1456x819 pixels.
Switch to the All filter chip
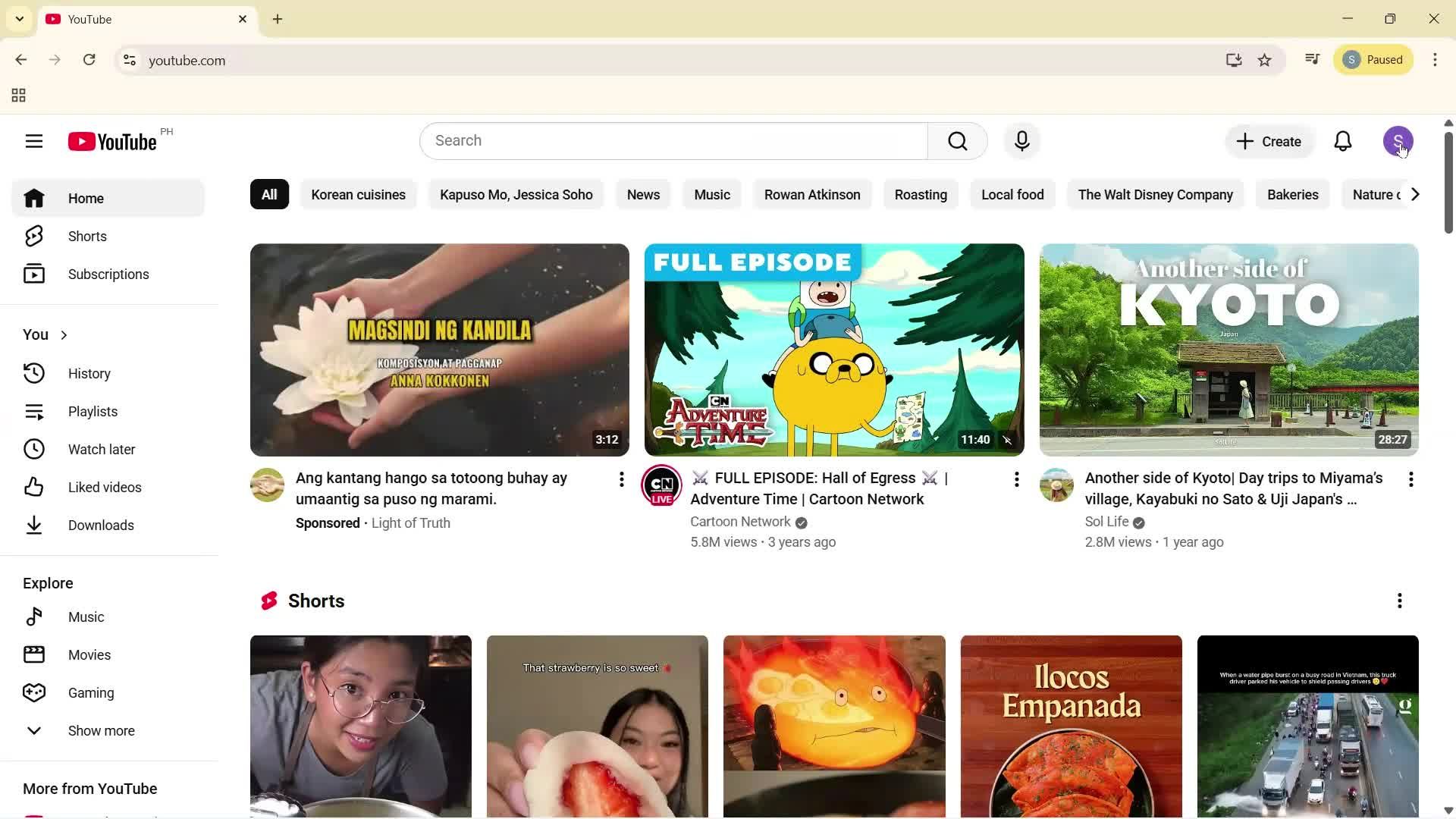tap(269, 194)
